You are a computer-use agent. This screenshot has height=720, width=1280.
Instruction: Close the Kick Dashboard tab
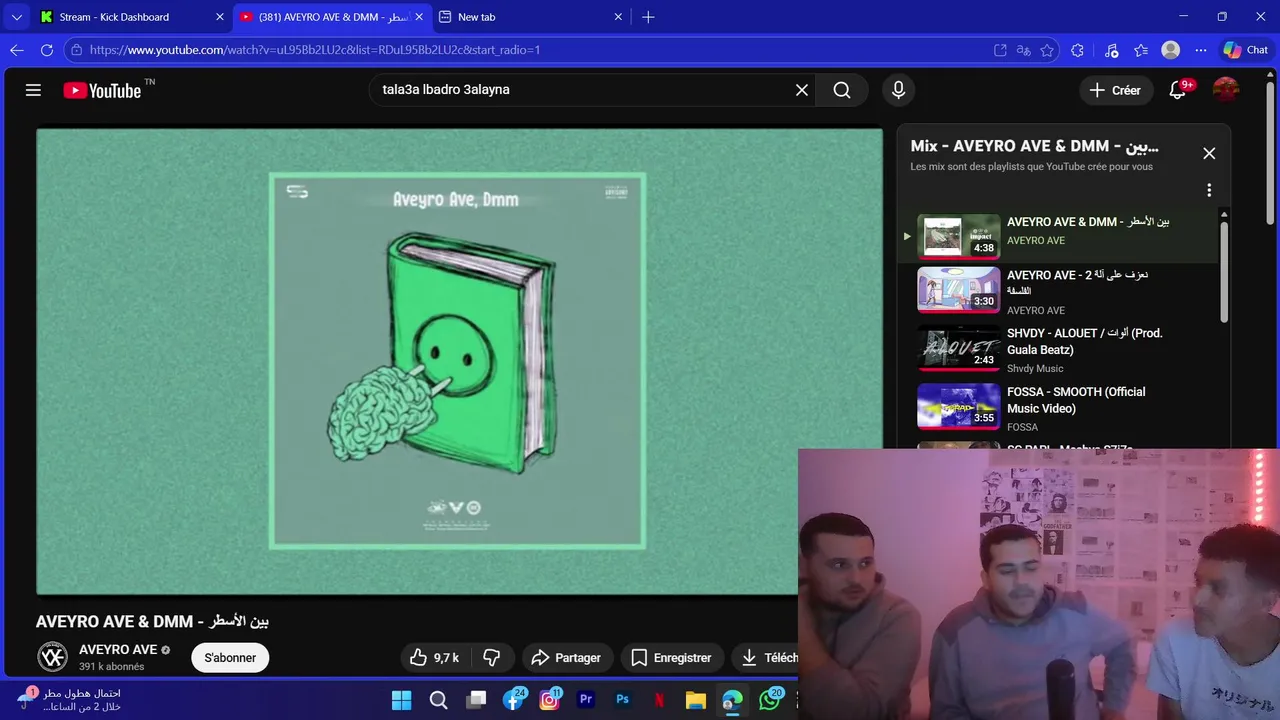220,17
